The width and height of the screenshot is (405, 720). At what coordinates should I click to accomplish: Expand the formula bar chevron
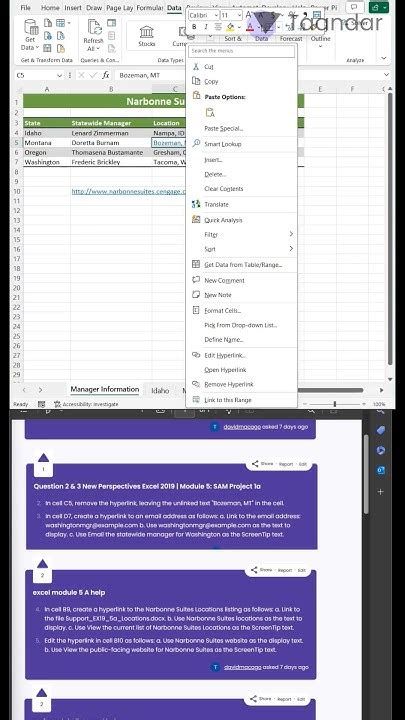click(x=387, y=75)
